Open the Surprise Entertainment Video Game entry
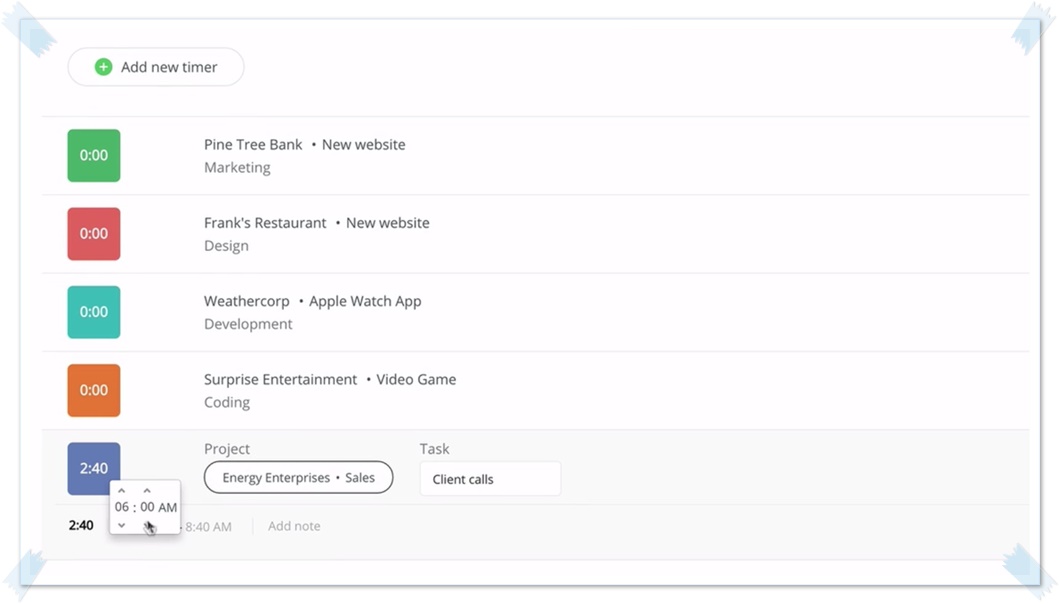The image size is (1059, 604). (329, 380)
